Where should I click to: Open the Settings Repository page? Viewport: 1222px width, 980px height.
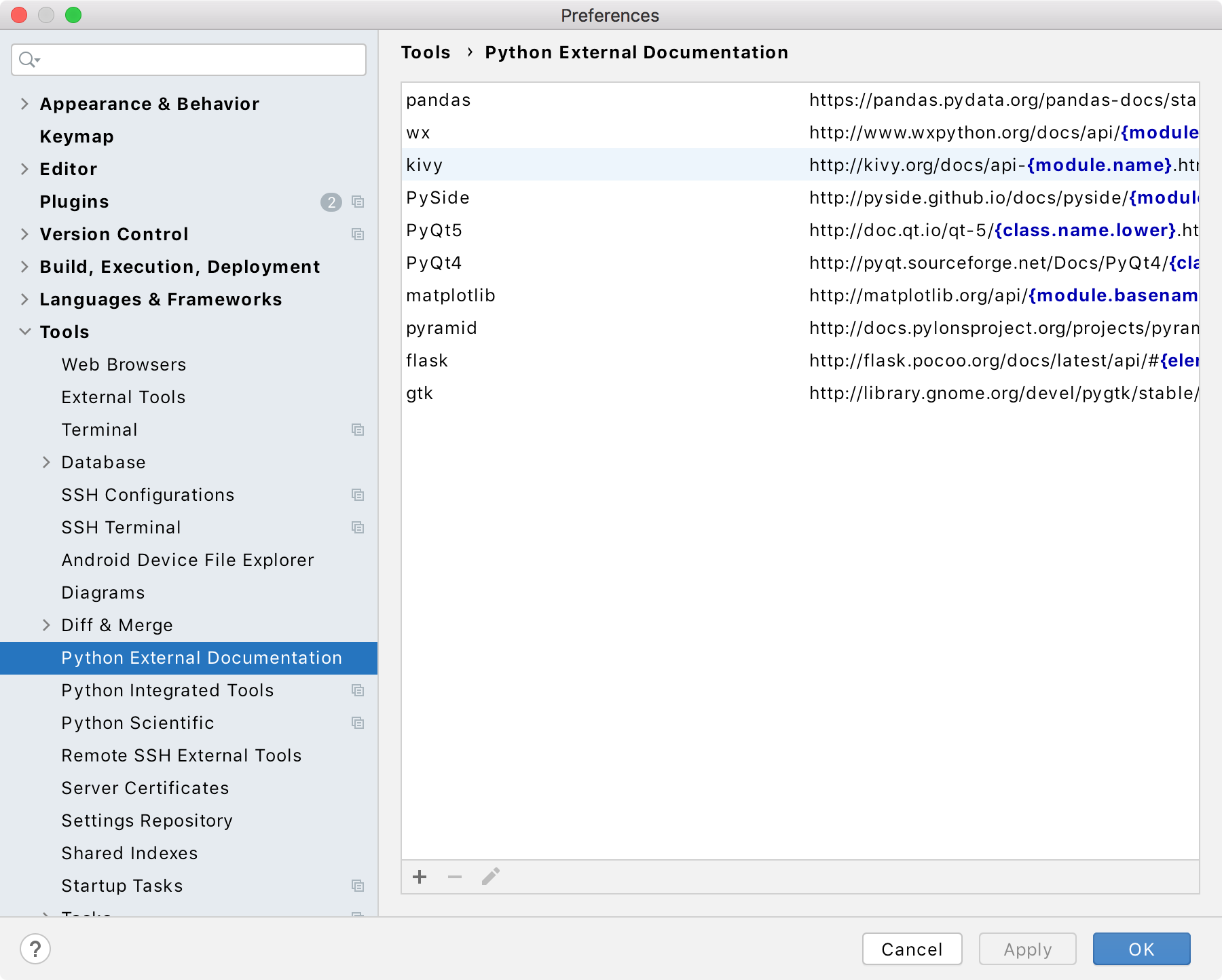(147, 821)
